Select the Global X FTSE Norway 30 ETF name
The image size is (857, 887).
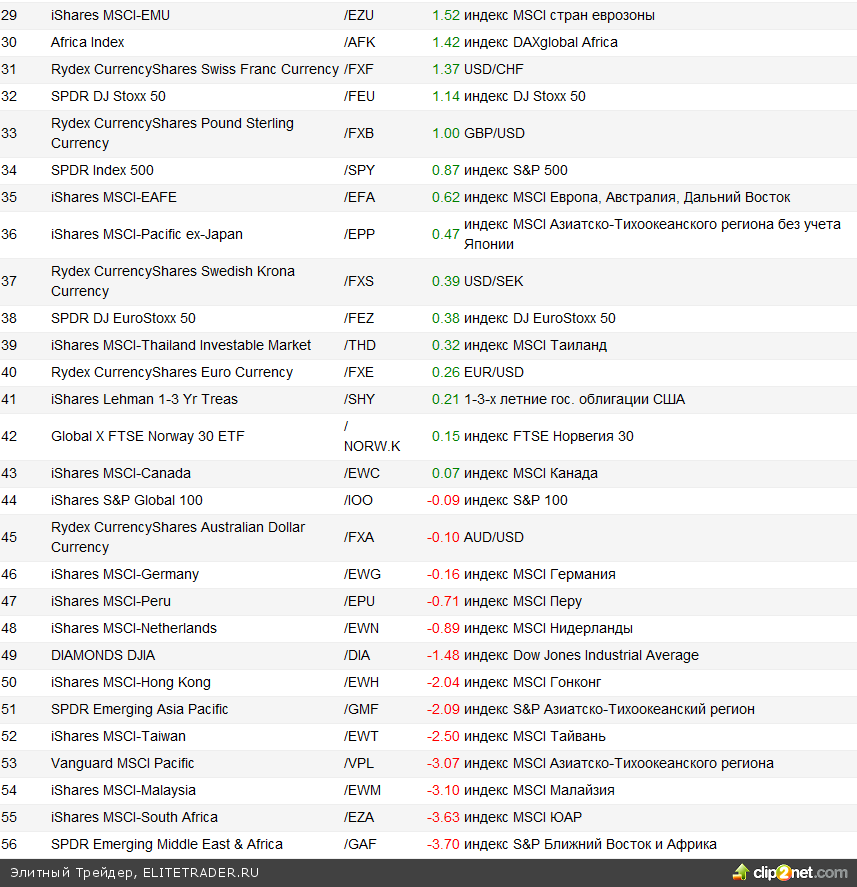148,436
